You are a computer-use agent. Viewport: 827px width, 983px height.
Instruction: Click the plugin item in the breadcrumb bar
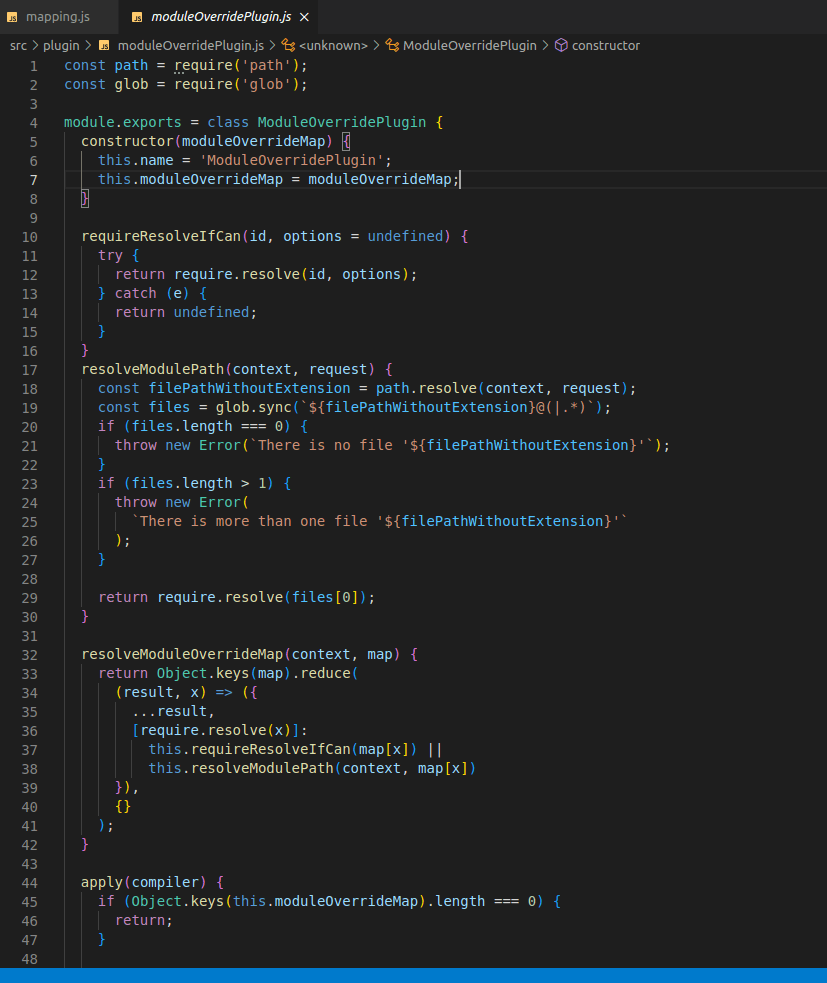[62, 45]
